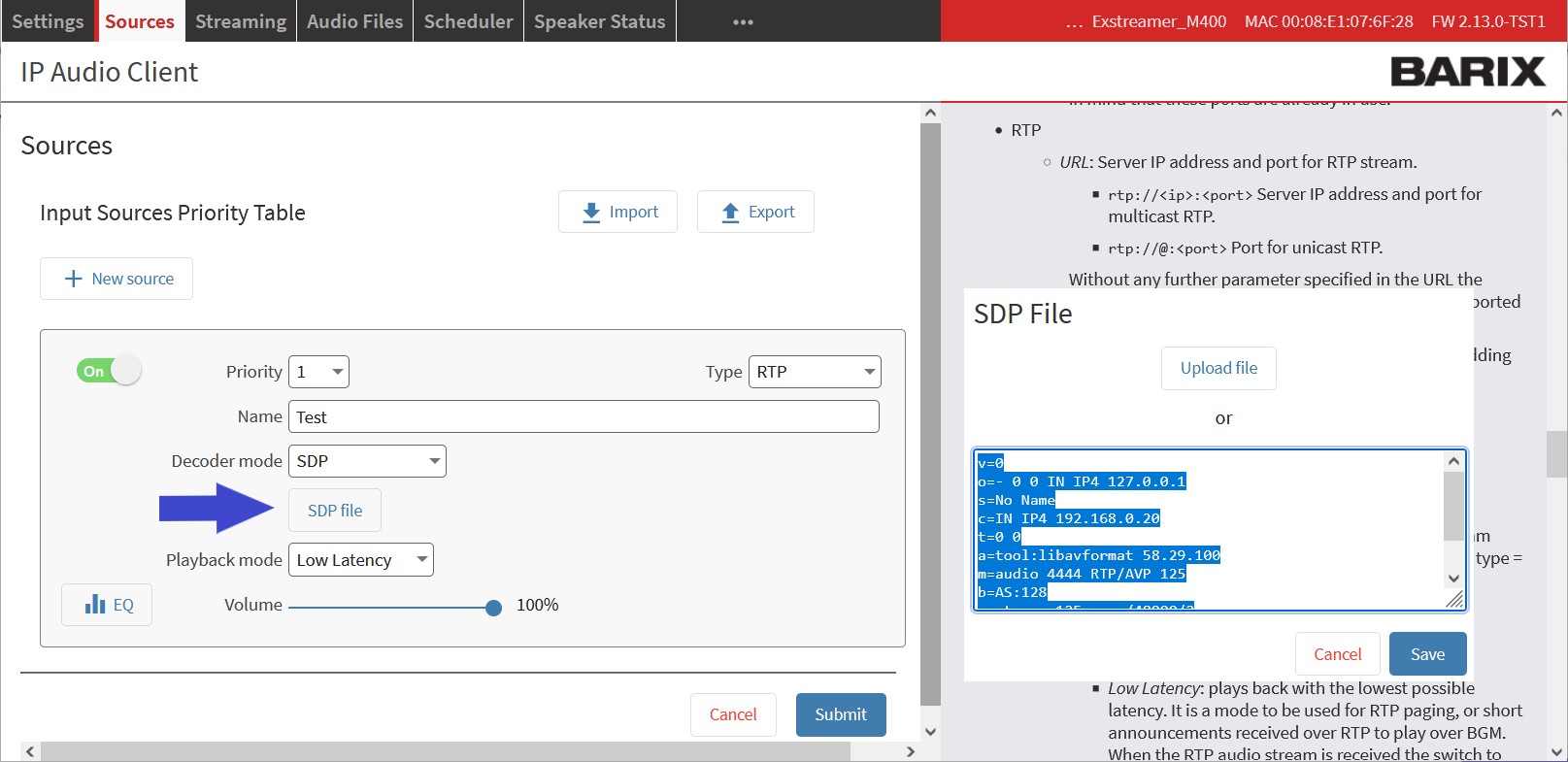The image size is (1568, 762).
Task: Click into the Name text field
Action: [583, 417]
